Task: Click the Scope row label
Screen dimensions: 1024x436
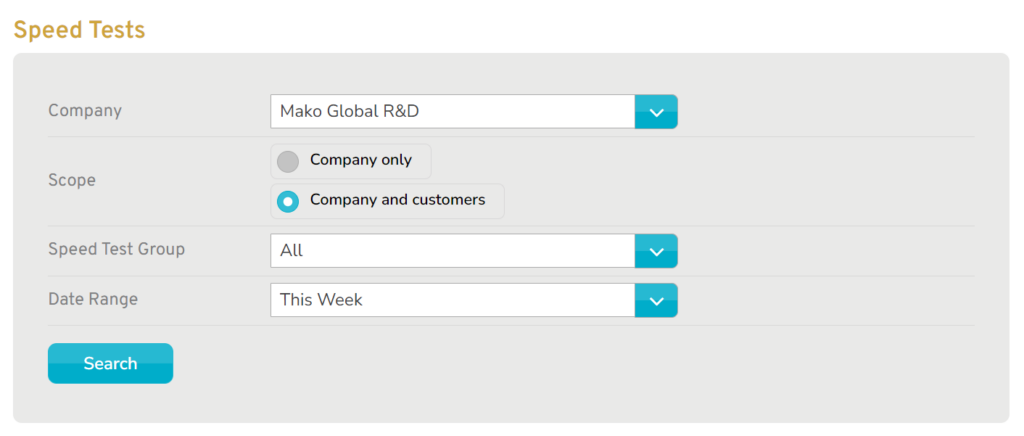Action: (x=72, y=180)
